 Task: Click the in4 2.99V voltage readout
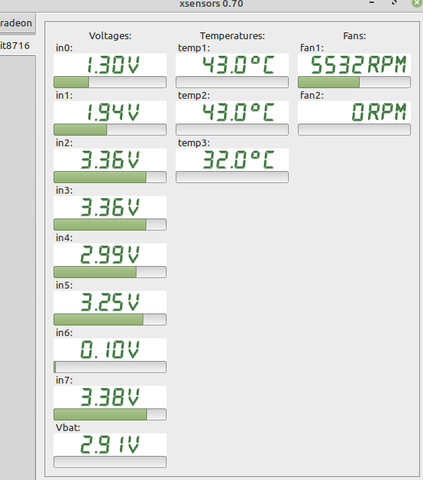(x=110, y=255)
